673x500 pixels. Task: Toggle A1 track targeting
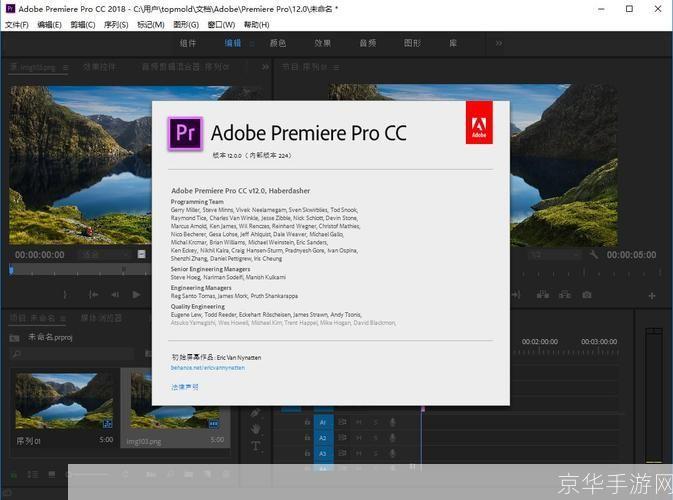click(323, 422)
